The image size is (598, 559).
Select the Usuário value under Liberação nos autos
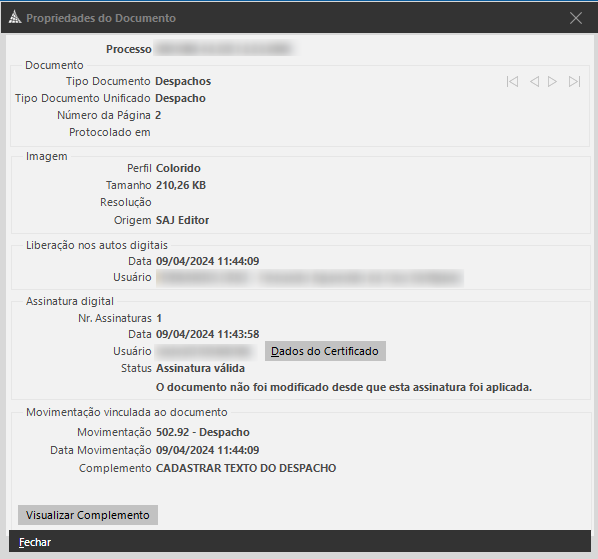click(310, 278)
